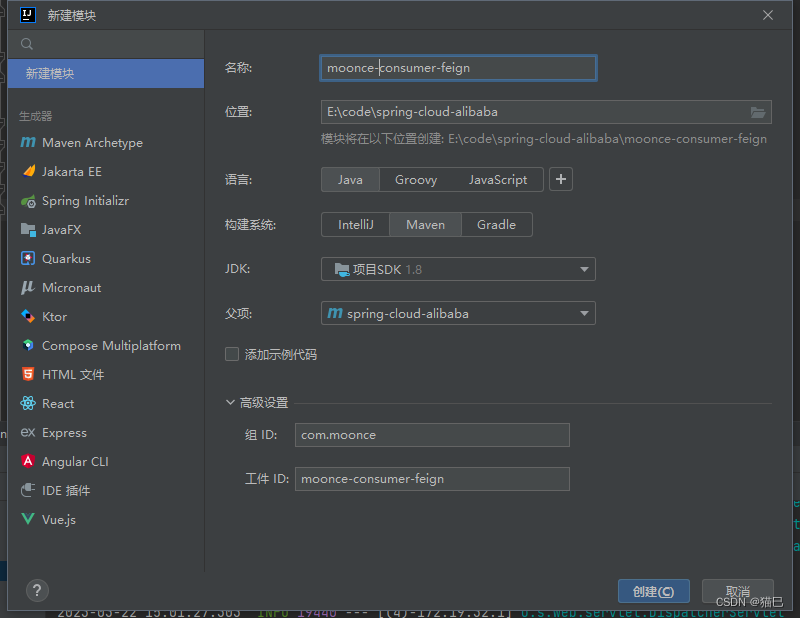Click the HTML5 file icon
800x618 pixels.
tap(28, 374)
